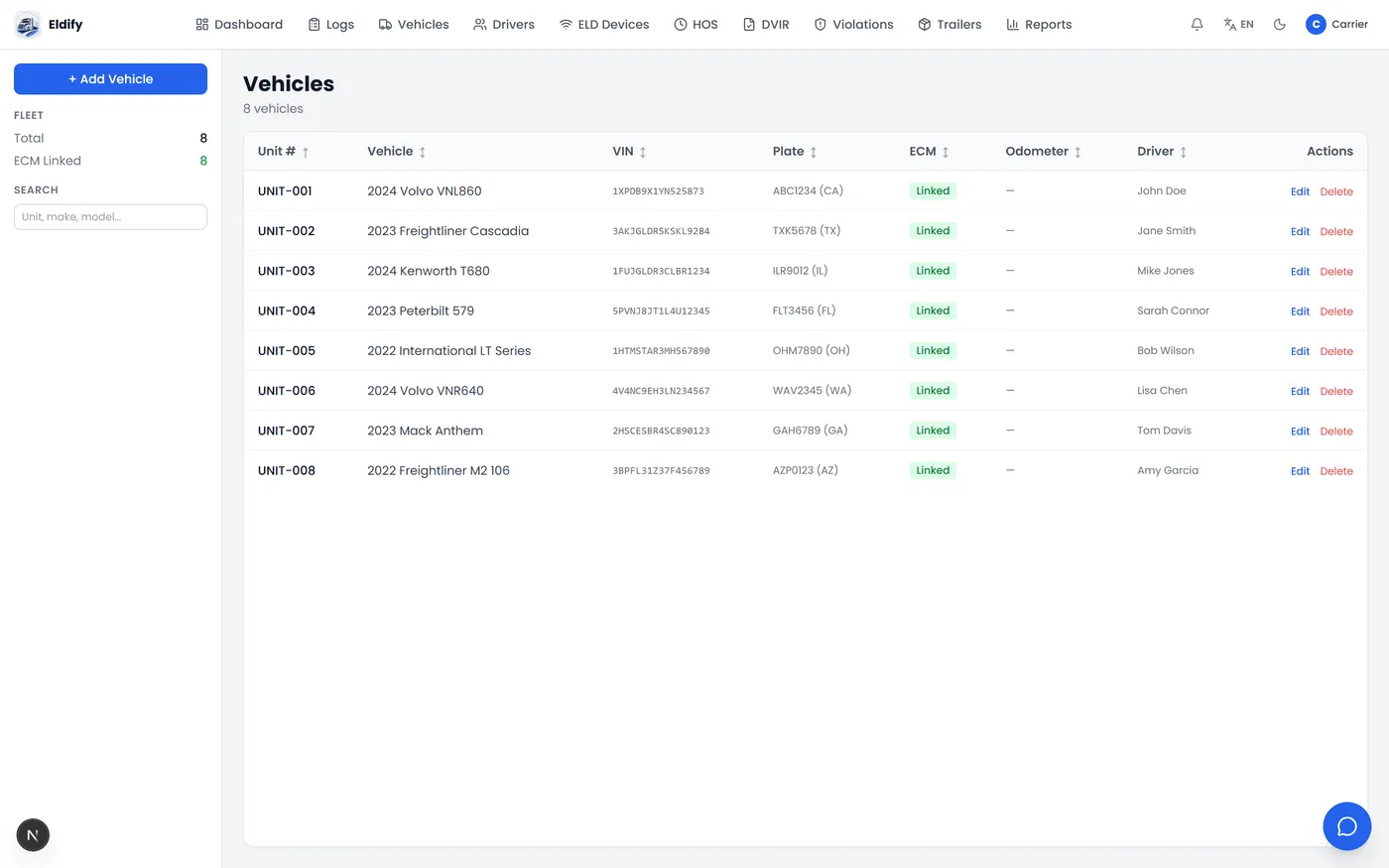Click the ECM Linked fleet stat
The width and height of the screenshot is (1389, 868).
point(110,161)
